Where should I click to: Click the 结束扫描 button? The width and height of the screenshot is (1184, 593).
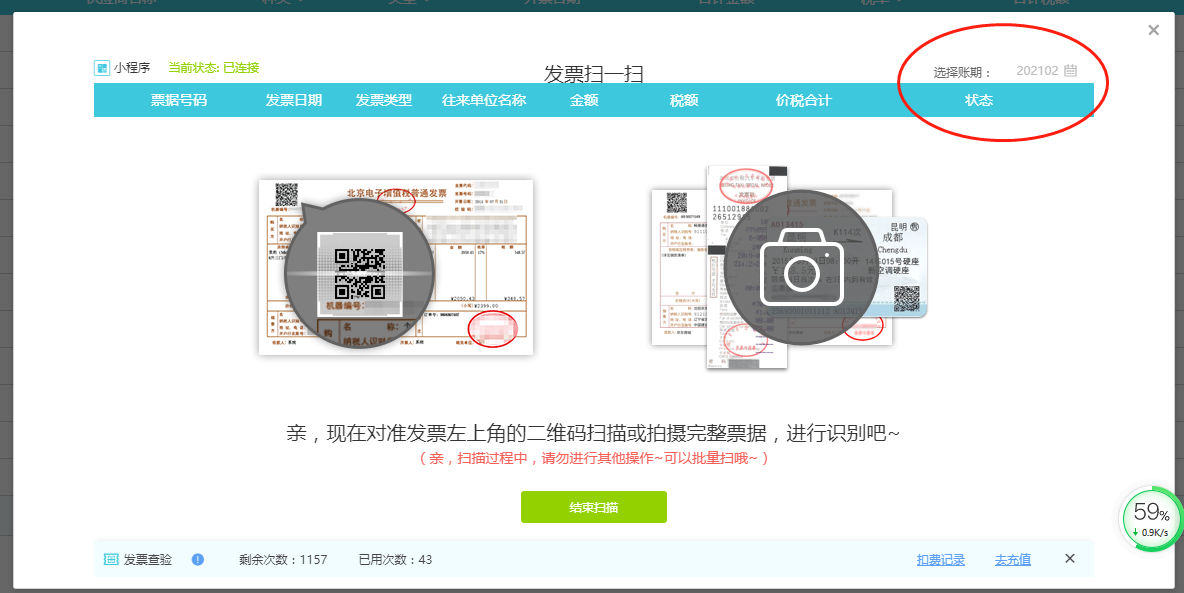(594, 507)
